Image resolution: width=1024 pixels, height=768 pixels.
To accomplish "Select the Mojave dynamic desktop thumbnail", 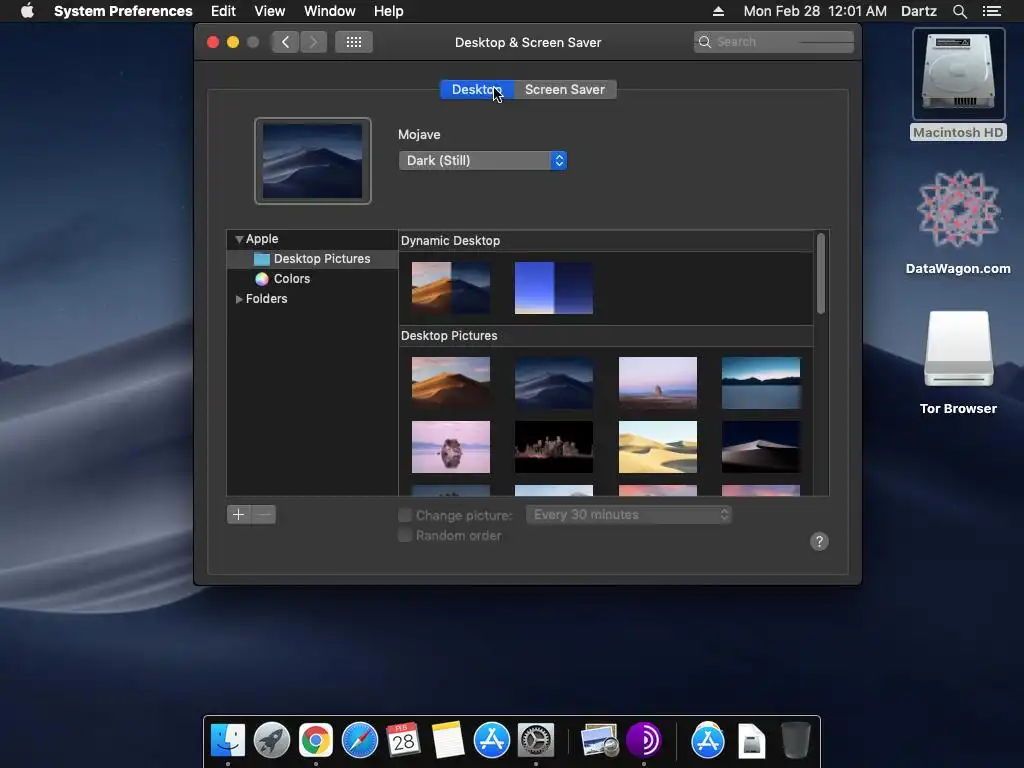I will pos(451,288).
